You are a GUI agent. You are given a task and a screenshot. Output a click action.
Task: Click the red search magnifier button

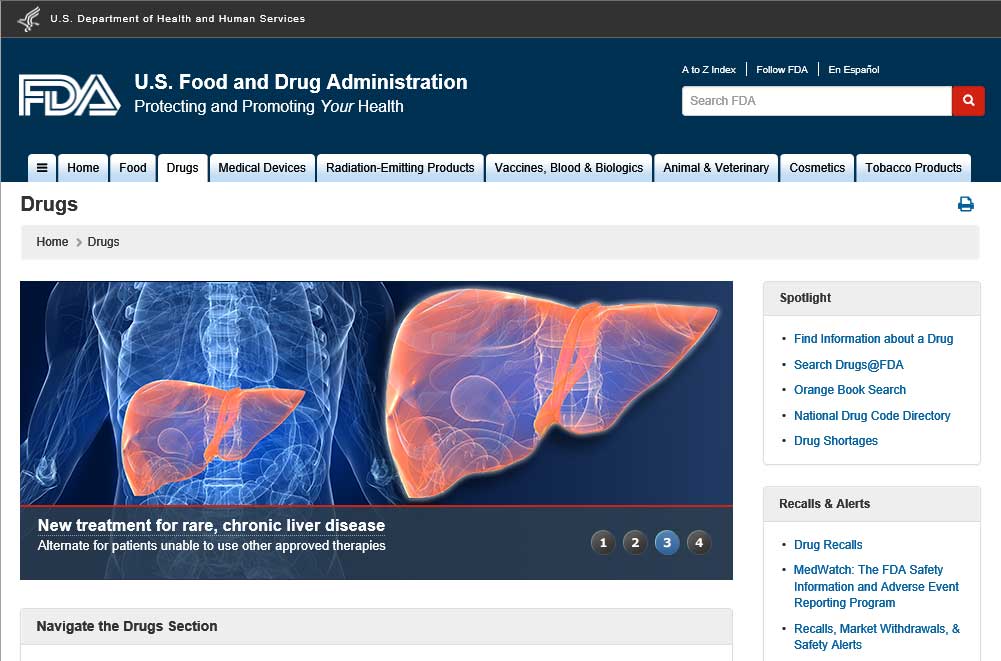[x=968, y=101]
